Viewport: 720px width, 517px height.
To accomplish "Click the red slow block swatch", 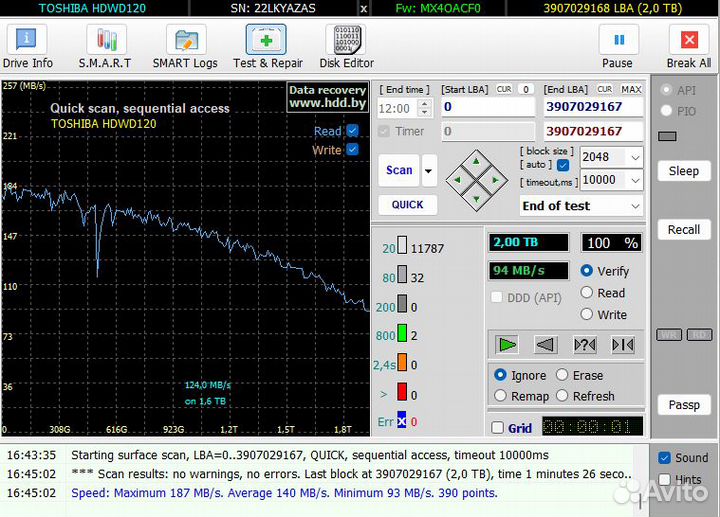I will click(402, 392).
